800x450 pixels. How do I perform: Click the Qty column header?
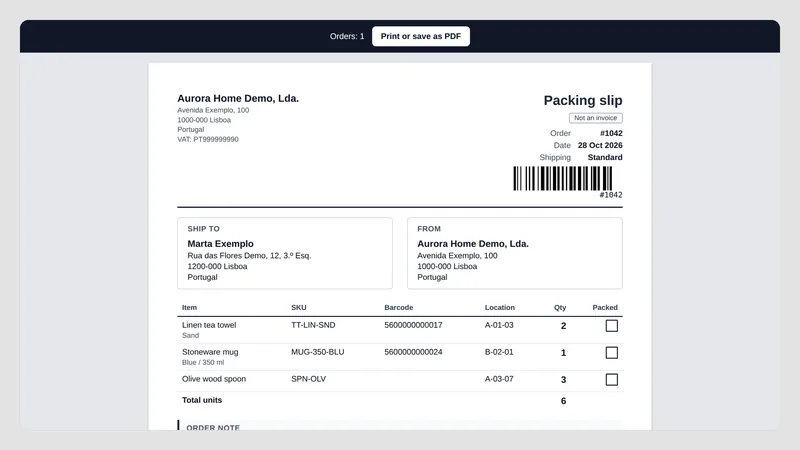pyautogui.click(x=560, y=308)
